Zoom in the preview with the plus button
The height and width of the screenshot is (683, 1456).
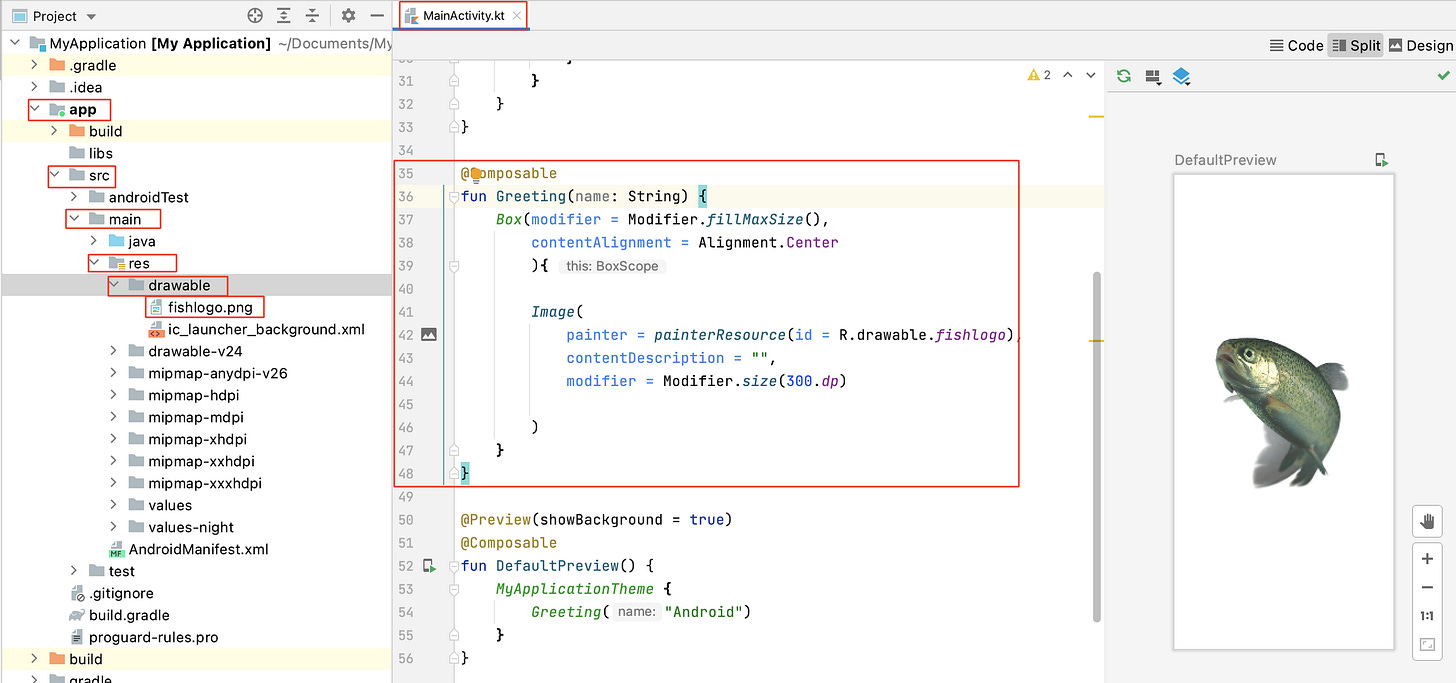pyautogui.click(x=1427, y=558)
